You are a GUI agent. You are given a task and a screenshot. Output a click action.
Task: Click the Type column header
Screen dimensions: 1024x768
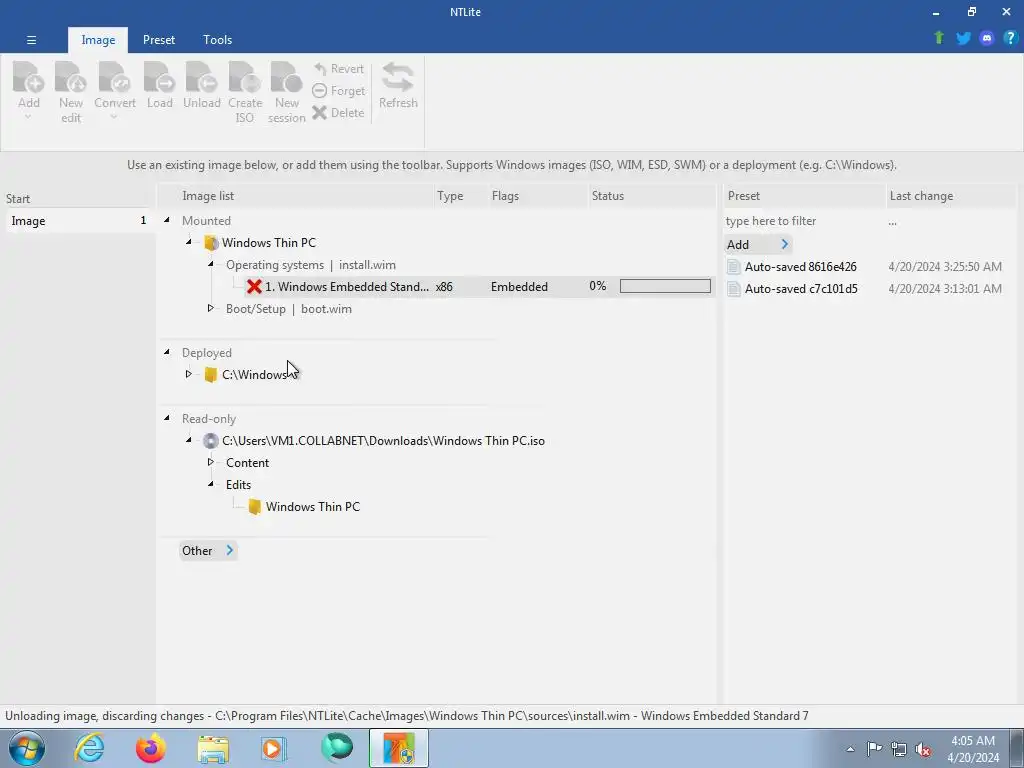click(461, 196)
